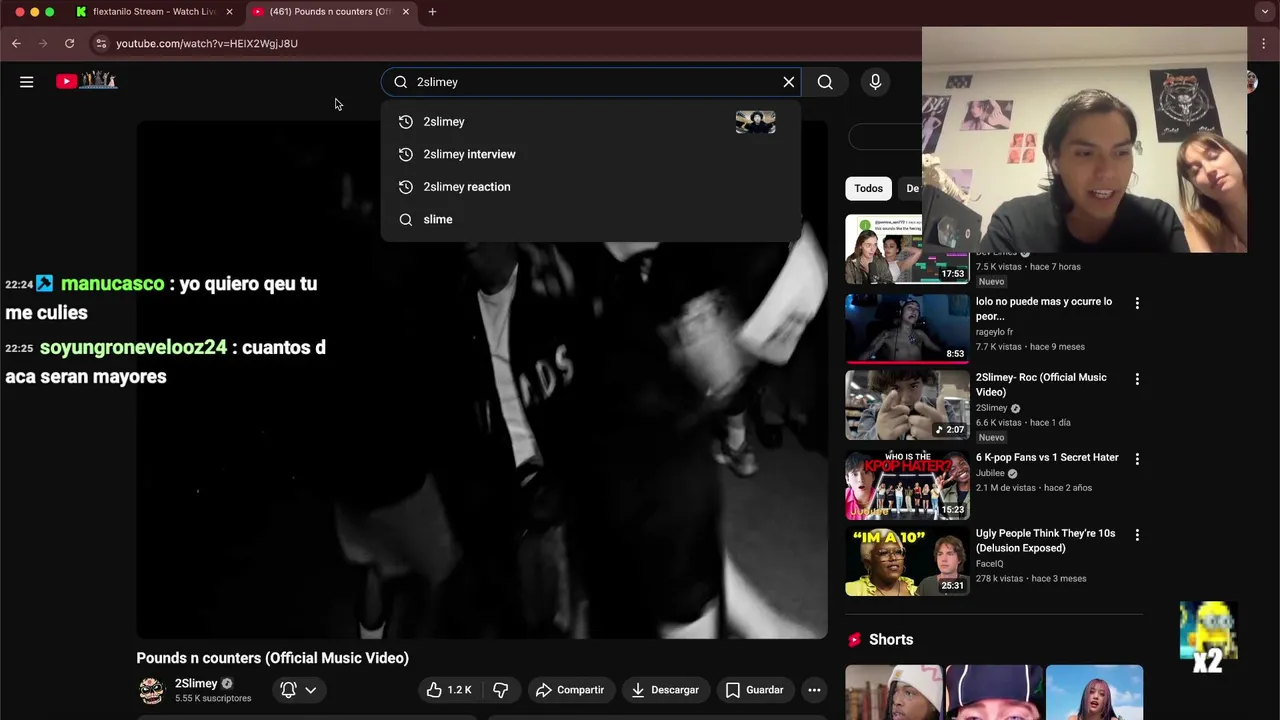Open the Ugly People Think They're 10s thumbnail
1280x720 pixels.
pos(908,562)
